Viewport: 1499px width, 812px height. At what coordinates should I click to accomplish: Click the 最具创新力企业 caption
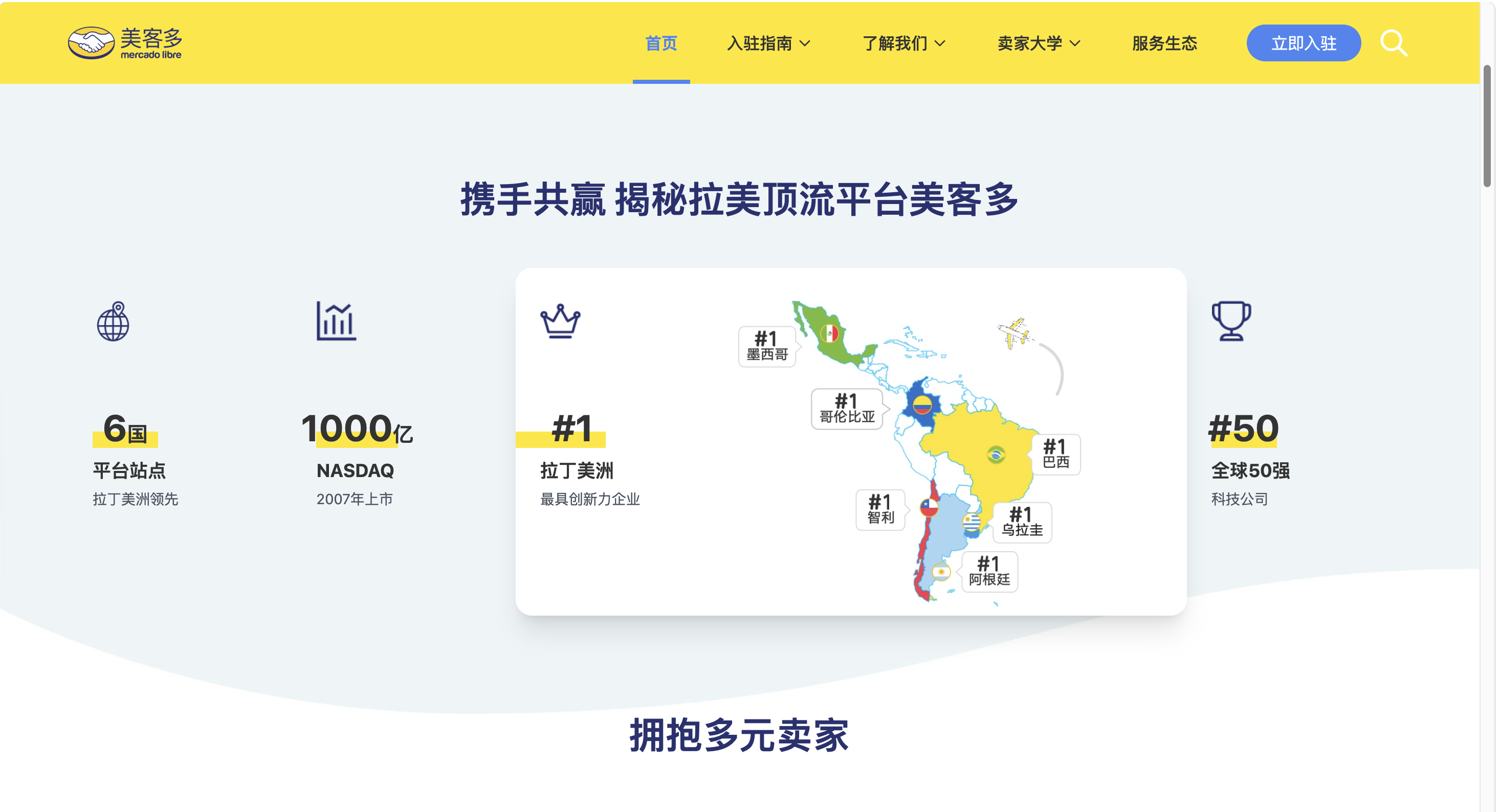(x=589, y=499)
